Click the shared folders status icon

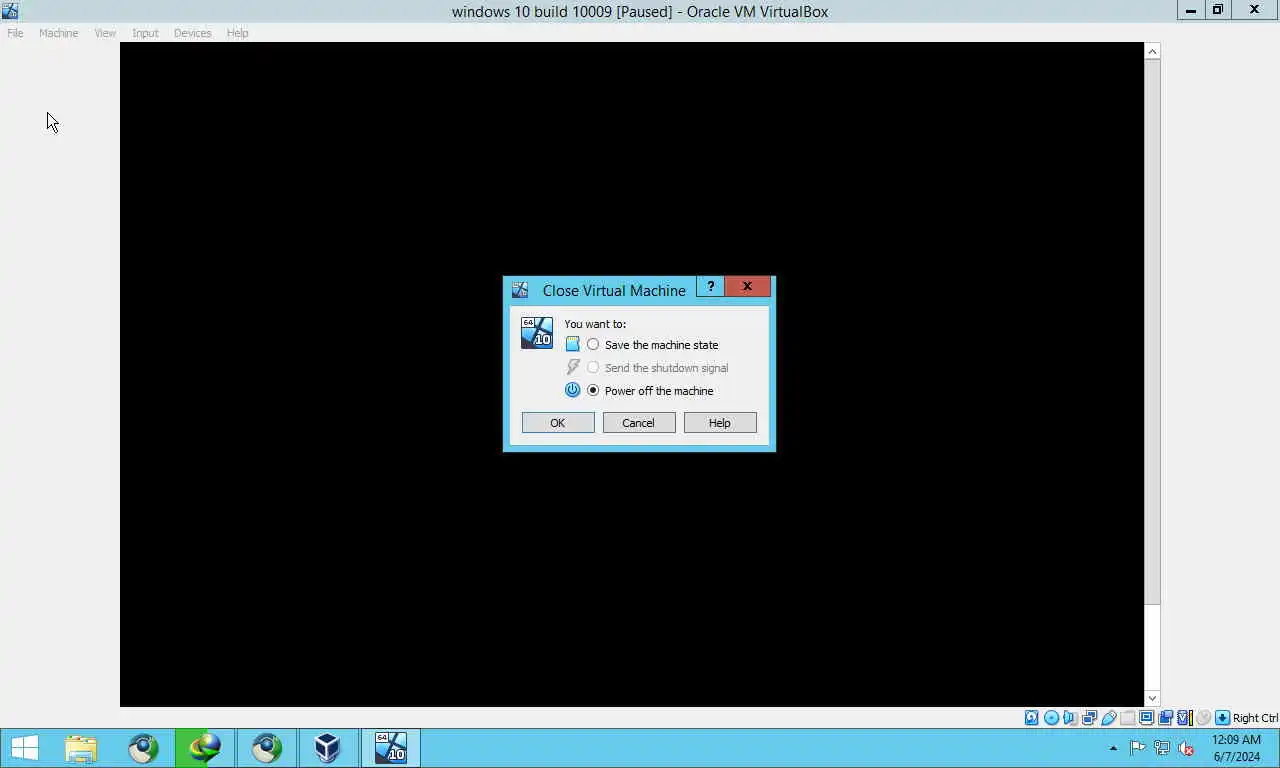pos(1127,718)
